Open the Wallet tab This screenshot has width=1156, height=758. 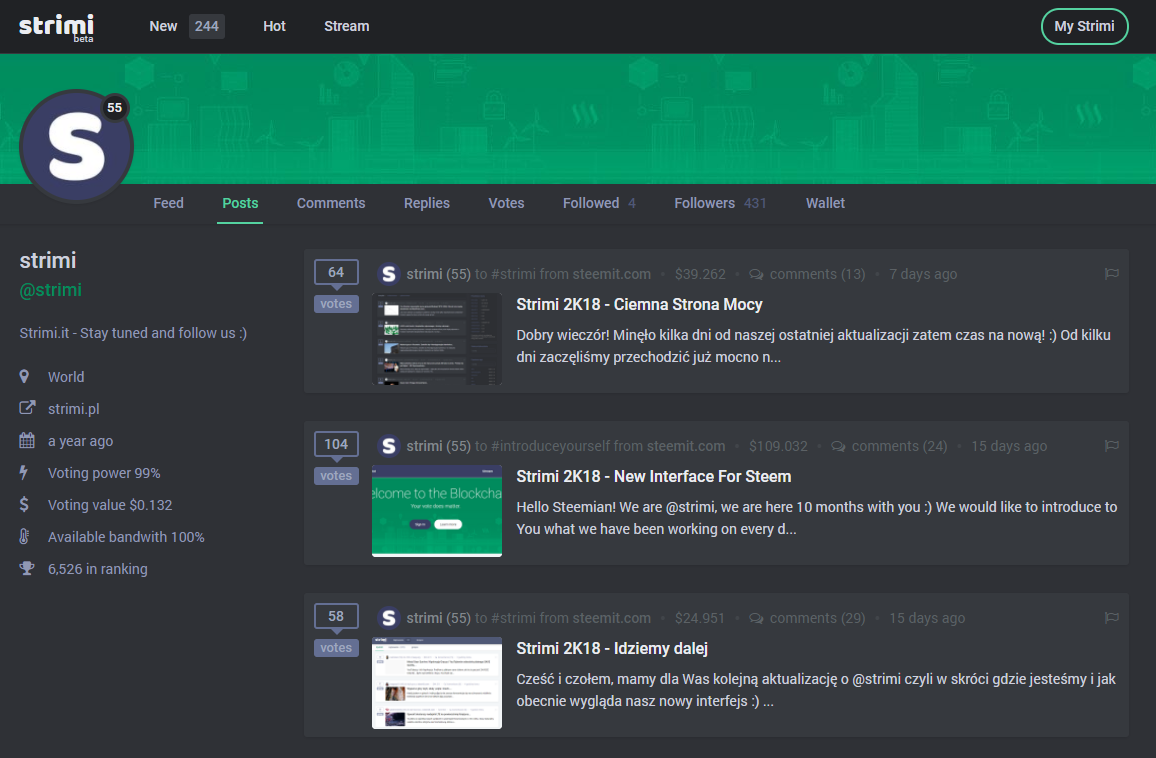[825, 203]
